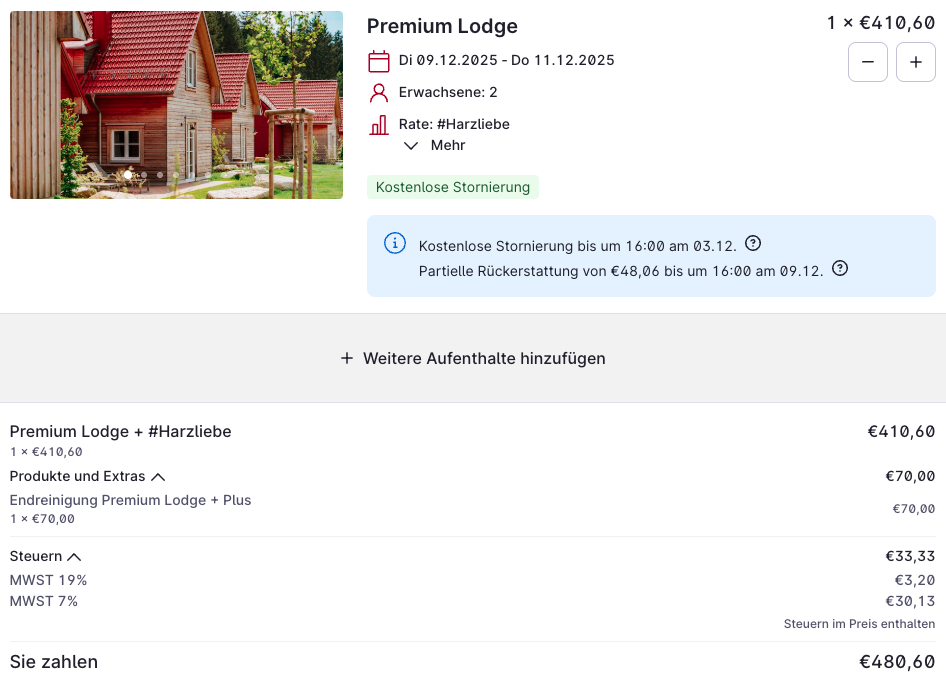Click the calendar icon beside the stay dates

pyautogui.click(x=379, y=61)
